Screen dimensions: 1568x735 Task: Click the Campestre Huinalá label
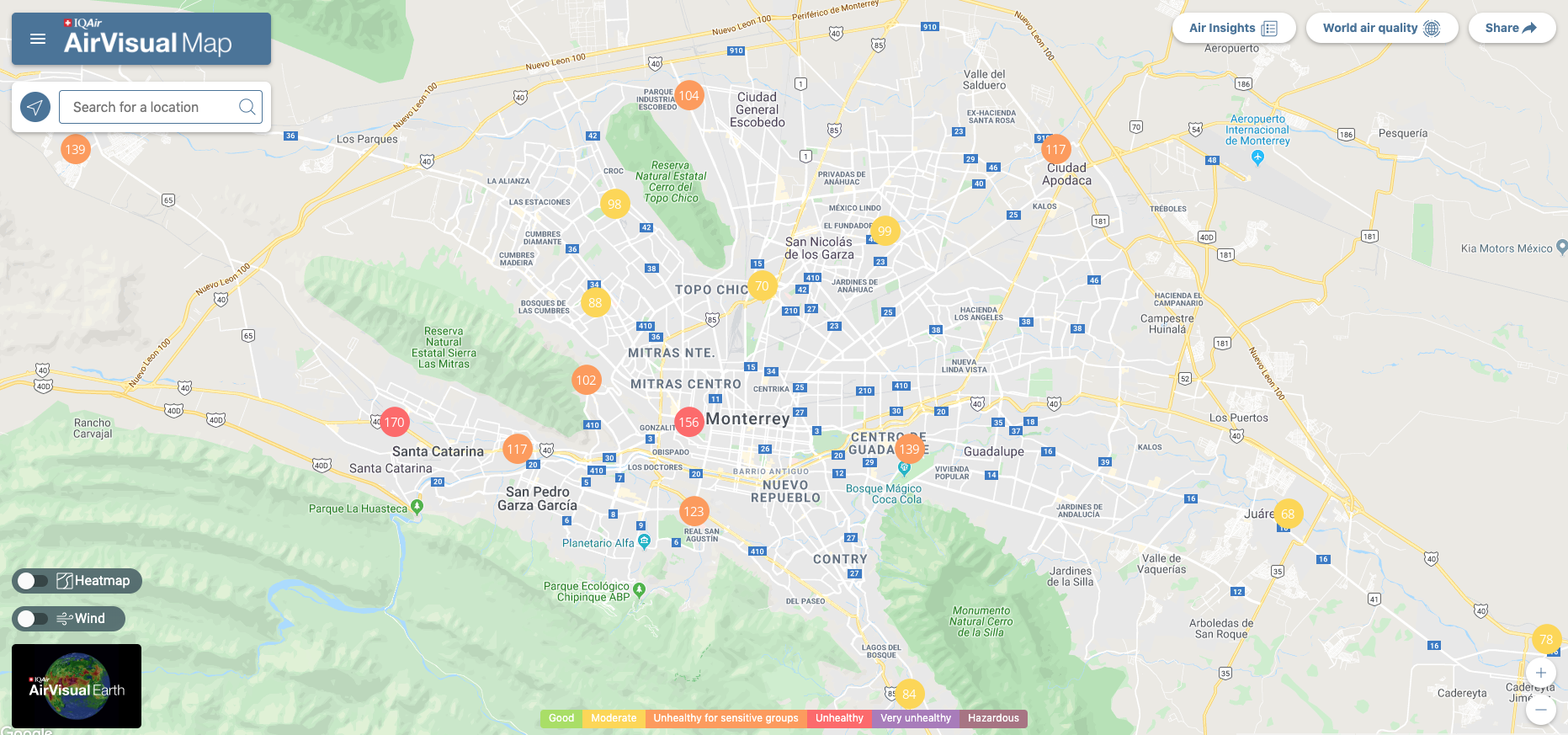[1167, 324]
